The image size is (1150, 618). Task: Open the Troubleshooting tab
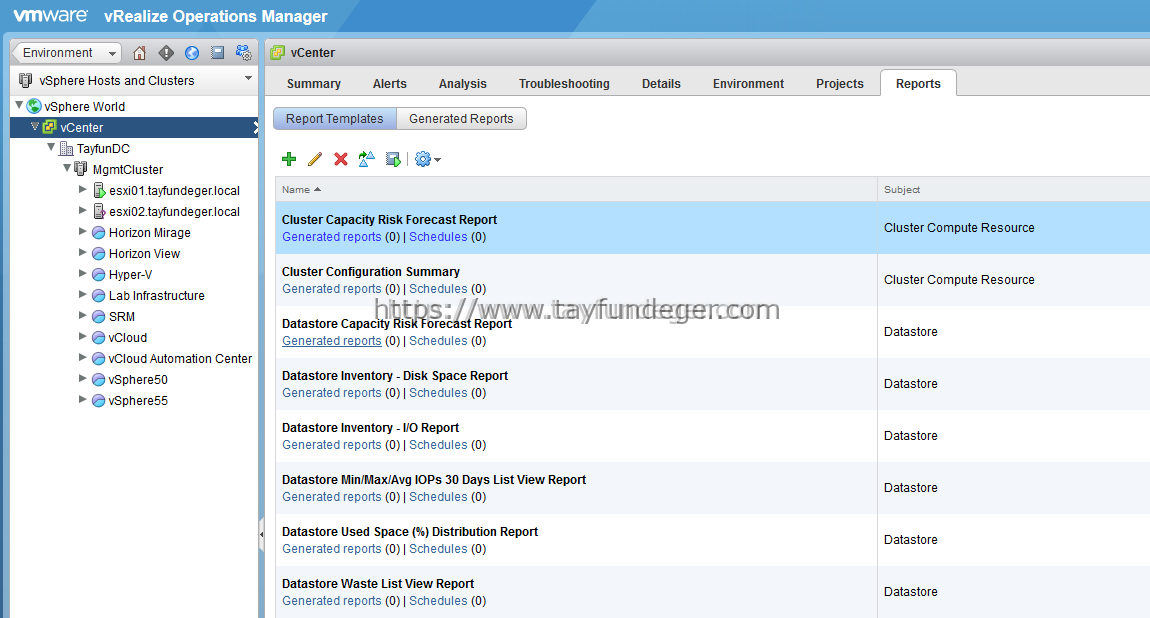564,84
